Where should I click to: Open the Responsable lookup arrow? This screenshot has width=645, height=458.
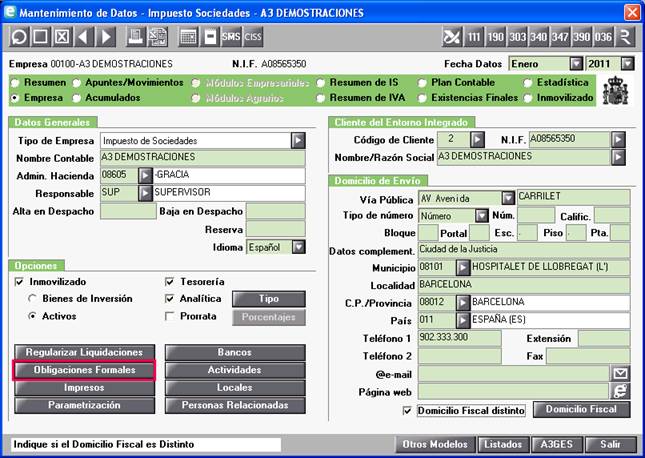point(145,193)
